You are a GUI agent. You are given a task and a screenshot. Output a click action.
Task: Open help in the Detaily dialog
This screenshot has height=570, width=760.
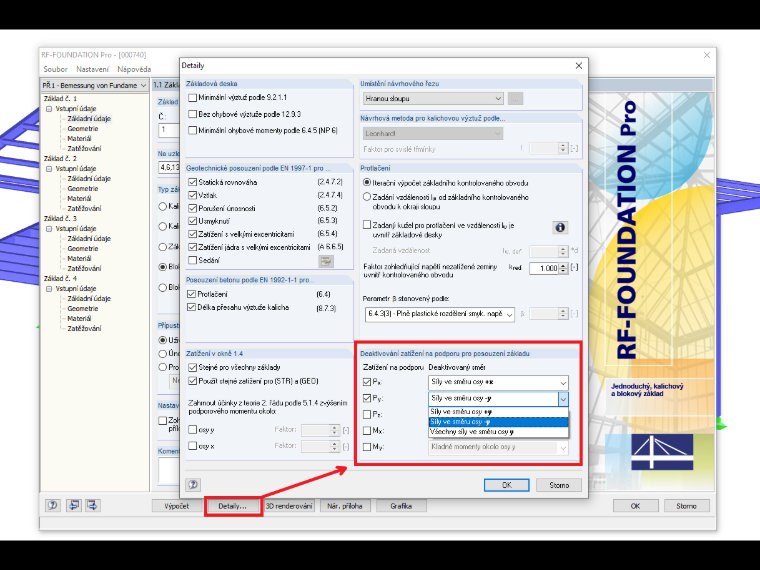click(x=193, y=484)
